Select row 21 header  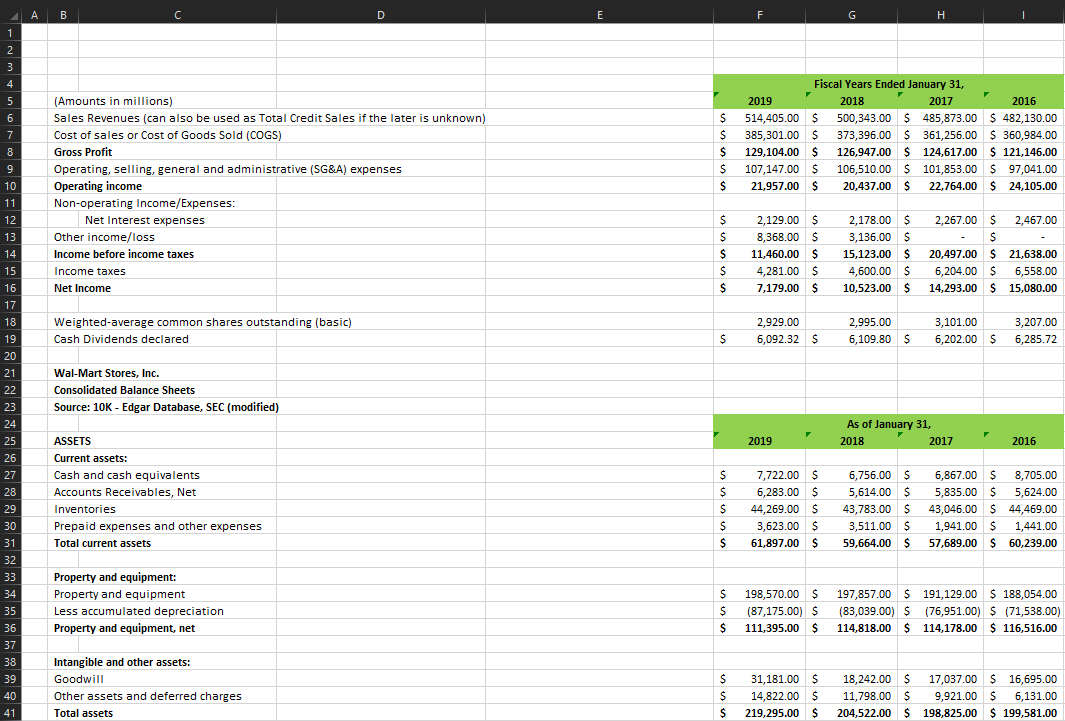click(10, 373)
